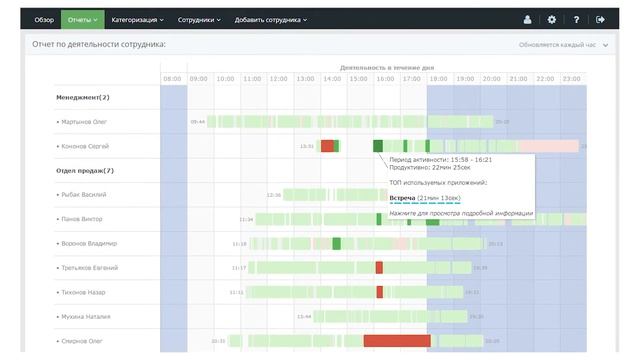
Task: Select employee Третьяков Евгений
Action: pos(89,268)
